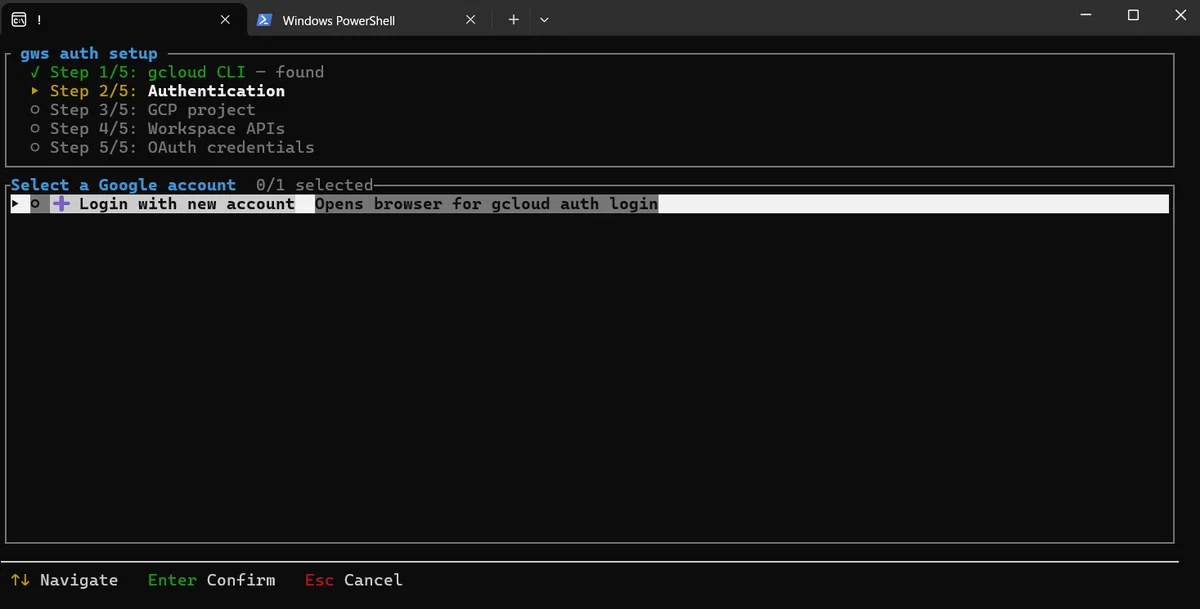Maximize the terminal window
The width and height of the screenshot is (1200, 609).
pyautogui.click(x=1133, y=15)
